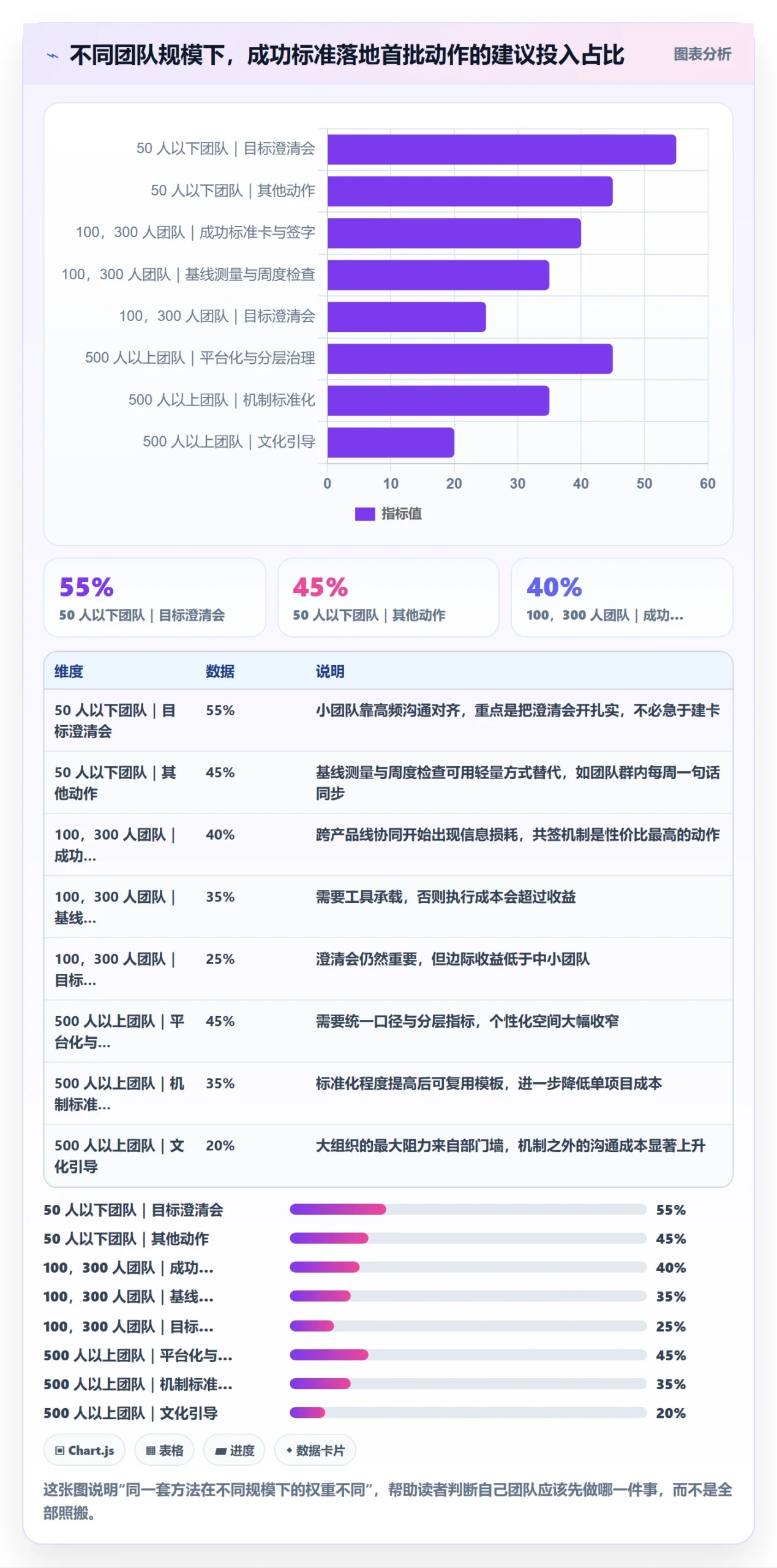The width and height of the screenshot is (777, 1568).
Task: Click the 维度 table column header
Action: pyautogui.click(x=69, y=671)
